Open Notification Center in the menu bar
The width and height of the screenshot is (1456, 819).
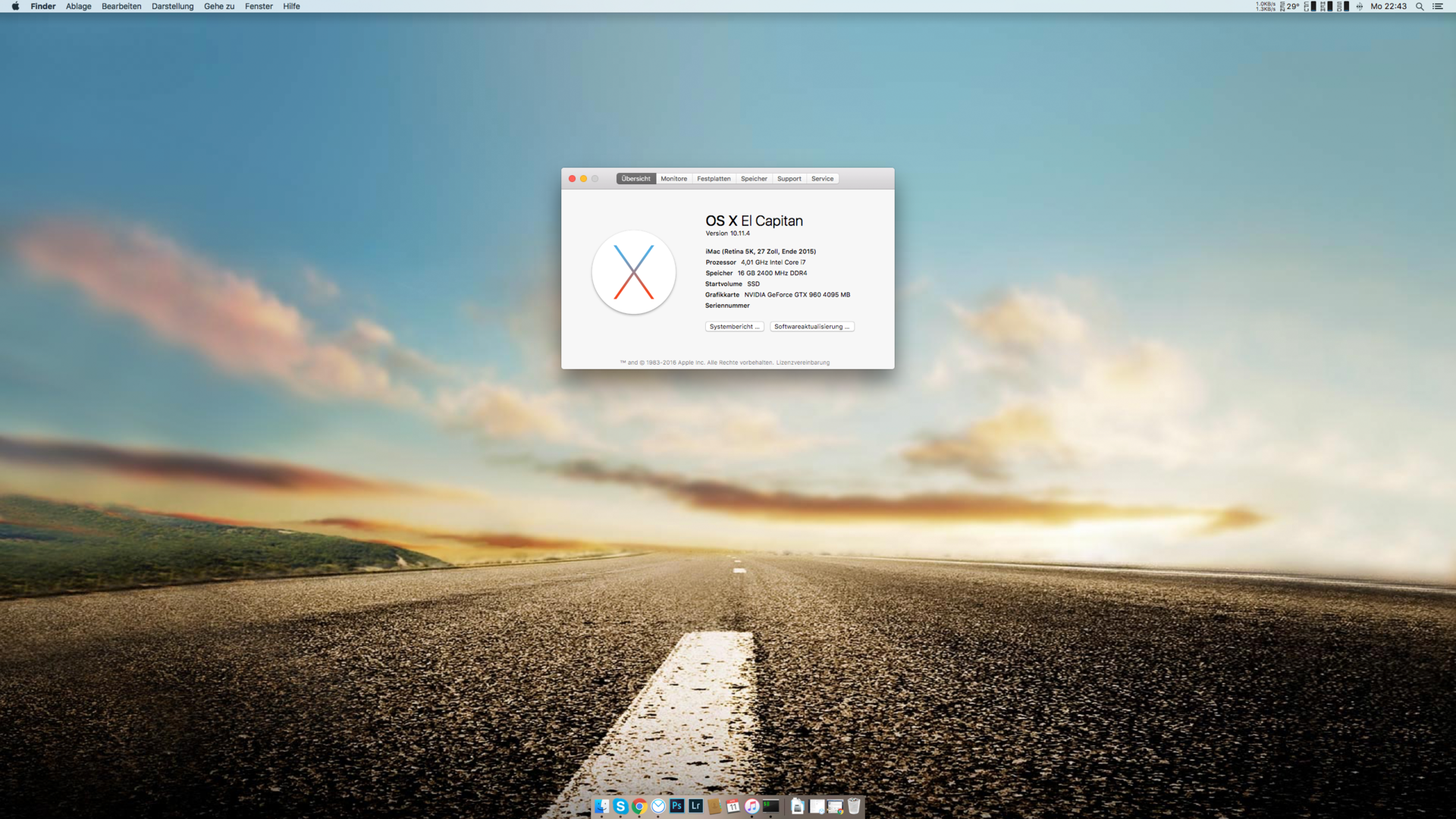(1438, 6)
